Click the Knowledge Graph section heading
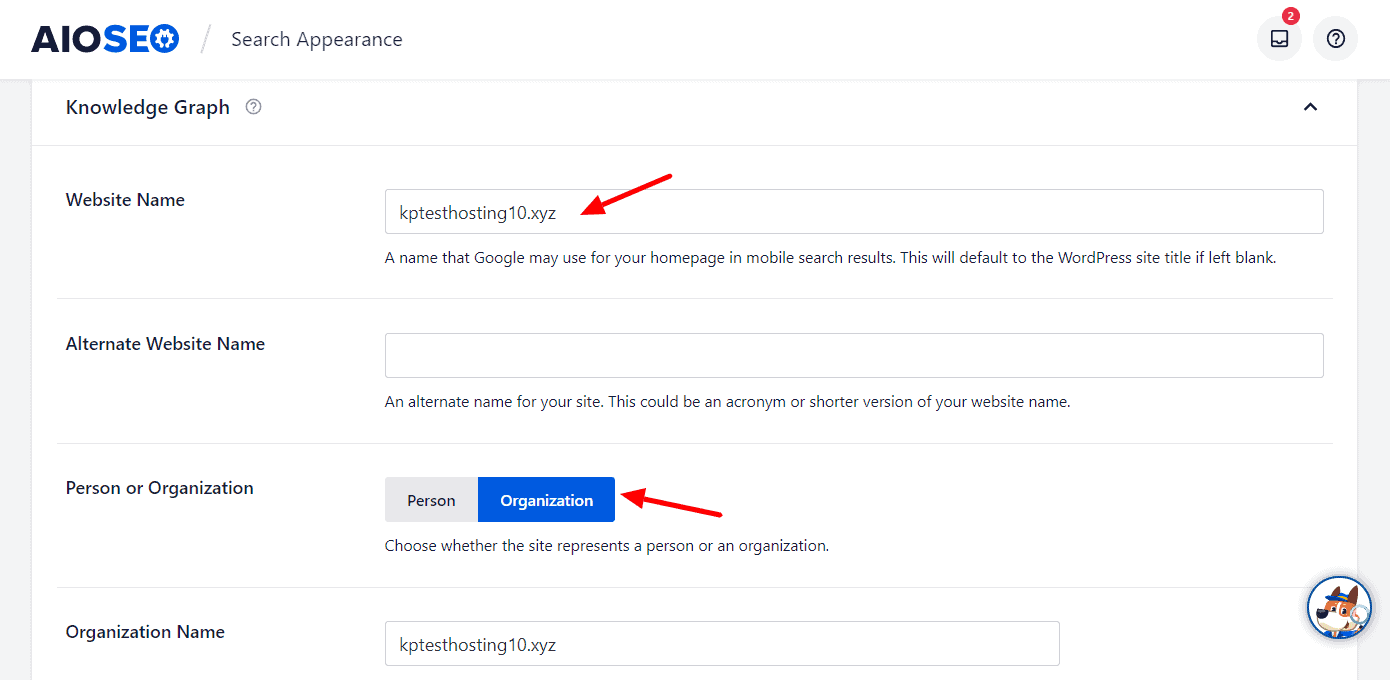 (148, 107)
